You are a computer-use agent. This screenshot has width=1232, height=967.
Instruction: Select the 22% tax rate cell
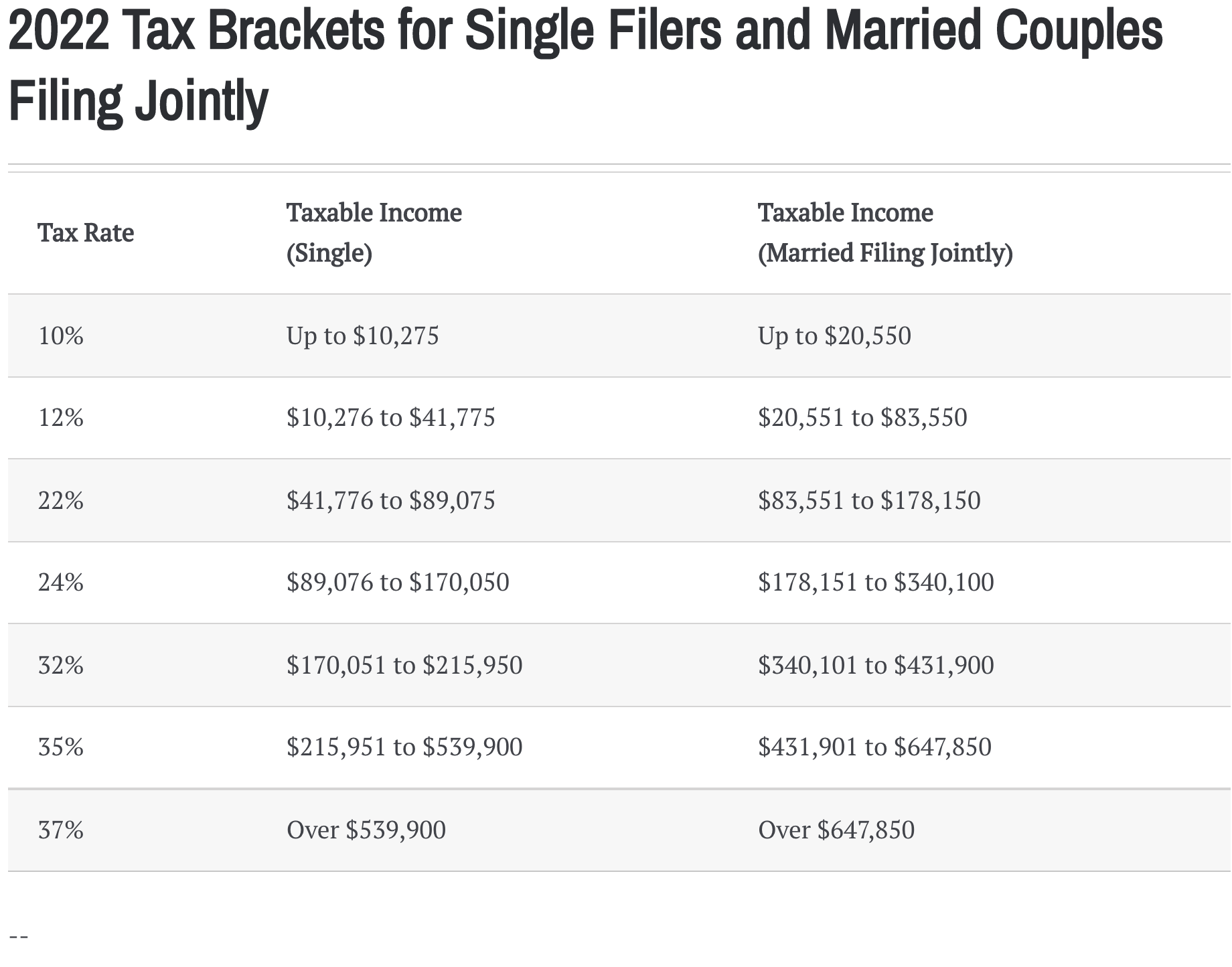coord(61,500)
